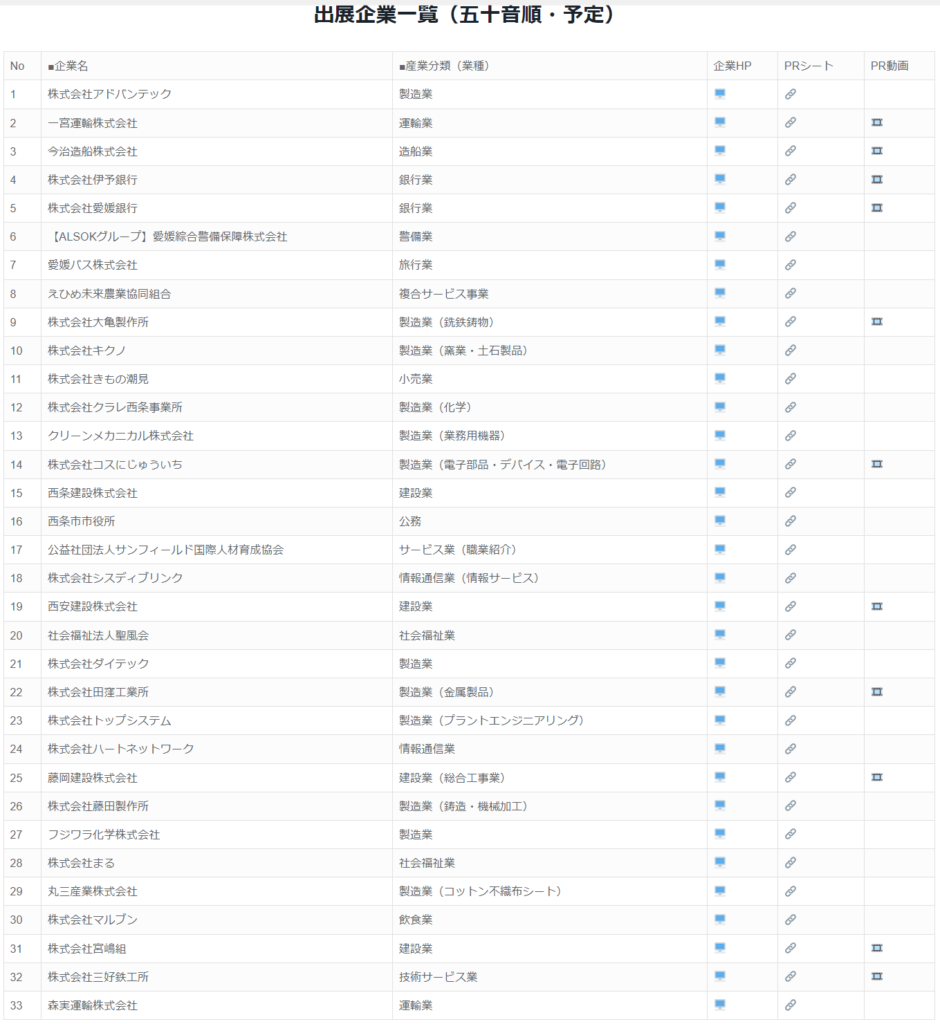940x1024 pixels.
Task: Open PR video icon for 今治造船株式会社
Action: (877, 151)
